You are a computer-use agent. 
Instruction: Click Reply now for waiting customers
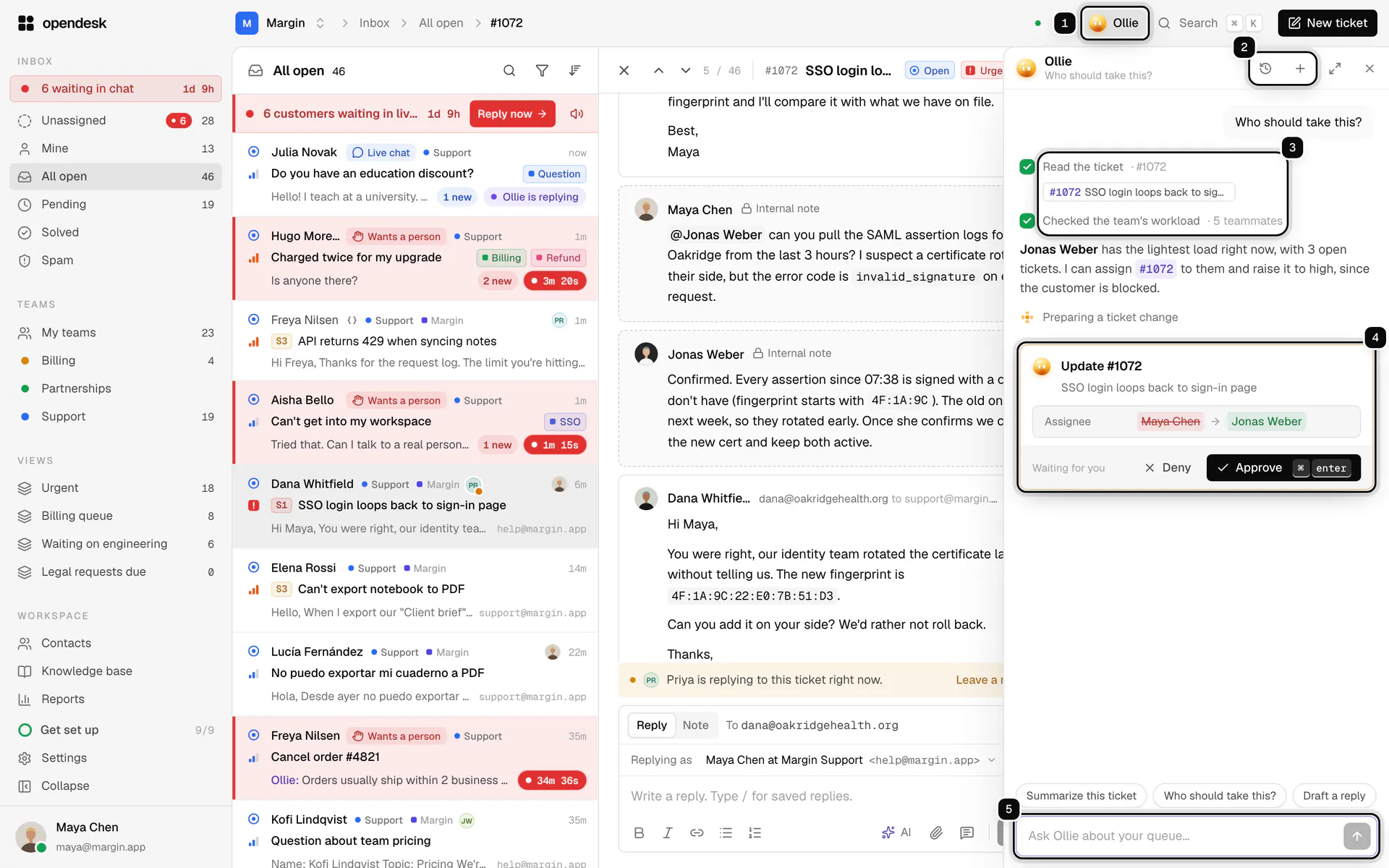[512, 114]
